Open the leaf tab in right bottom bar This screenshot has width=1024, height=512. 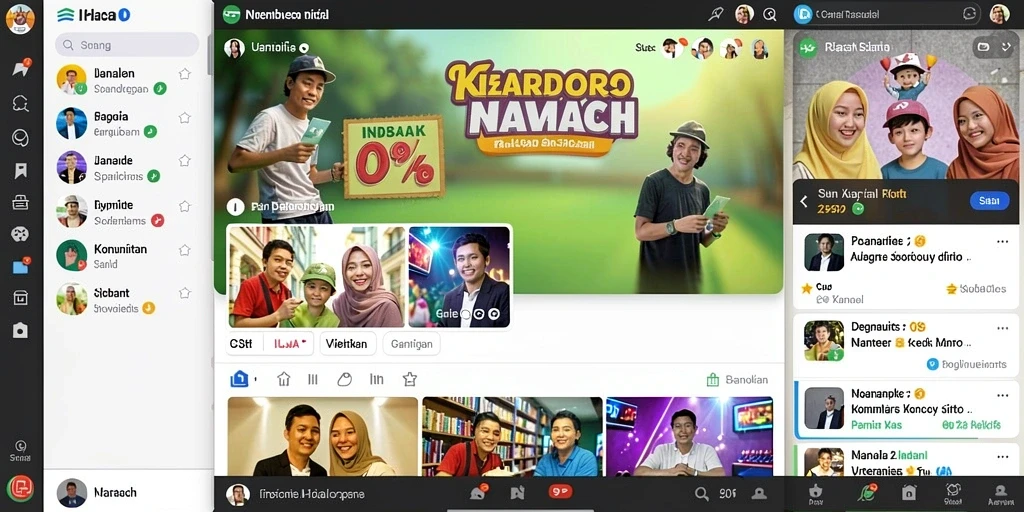(x=866, y=494)
